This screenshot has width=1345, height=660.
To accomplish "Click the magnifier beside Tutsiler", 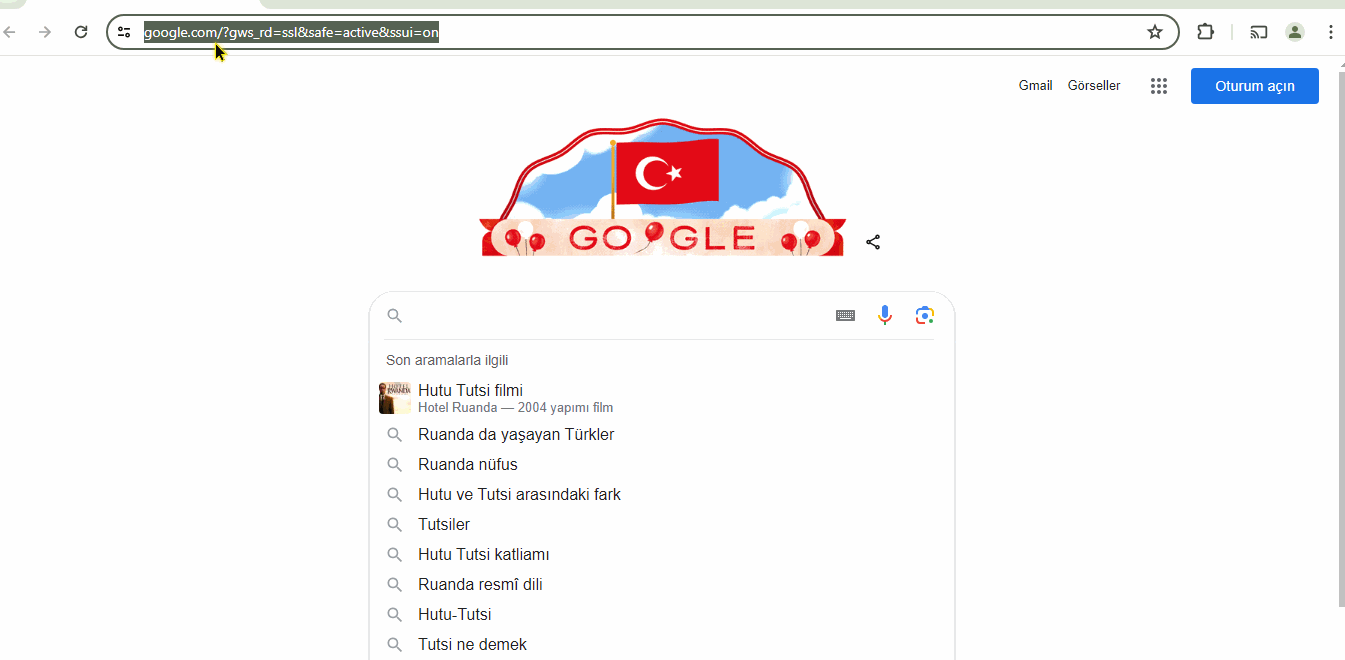I will coord(395,525).
